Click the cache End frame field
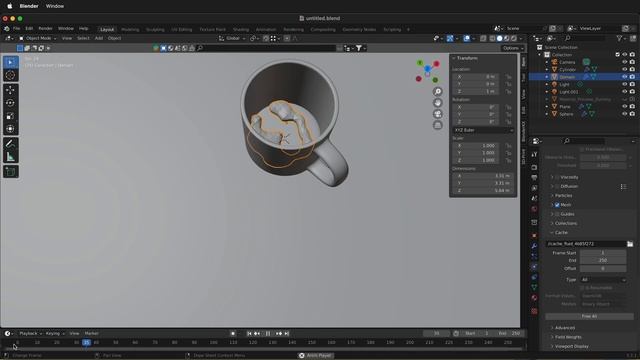The height and width of the screenshot is (360, 640). point(603,260)
